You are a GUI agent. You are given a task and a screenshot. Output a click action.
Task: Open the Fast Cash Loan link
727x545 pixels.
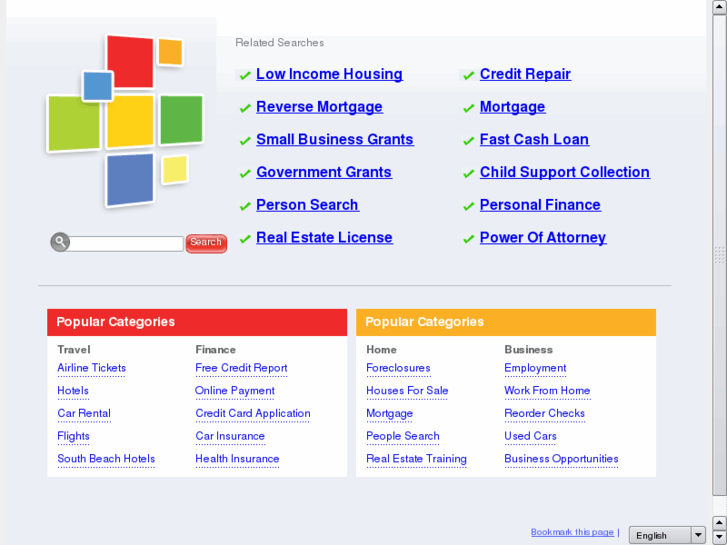pyautogui.click(x=534, y=140)
